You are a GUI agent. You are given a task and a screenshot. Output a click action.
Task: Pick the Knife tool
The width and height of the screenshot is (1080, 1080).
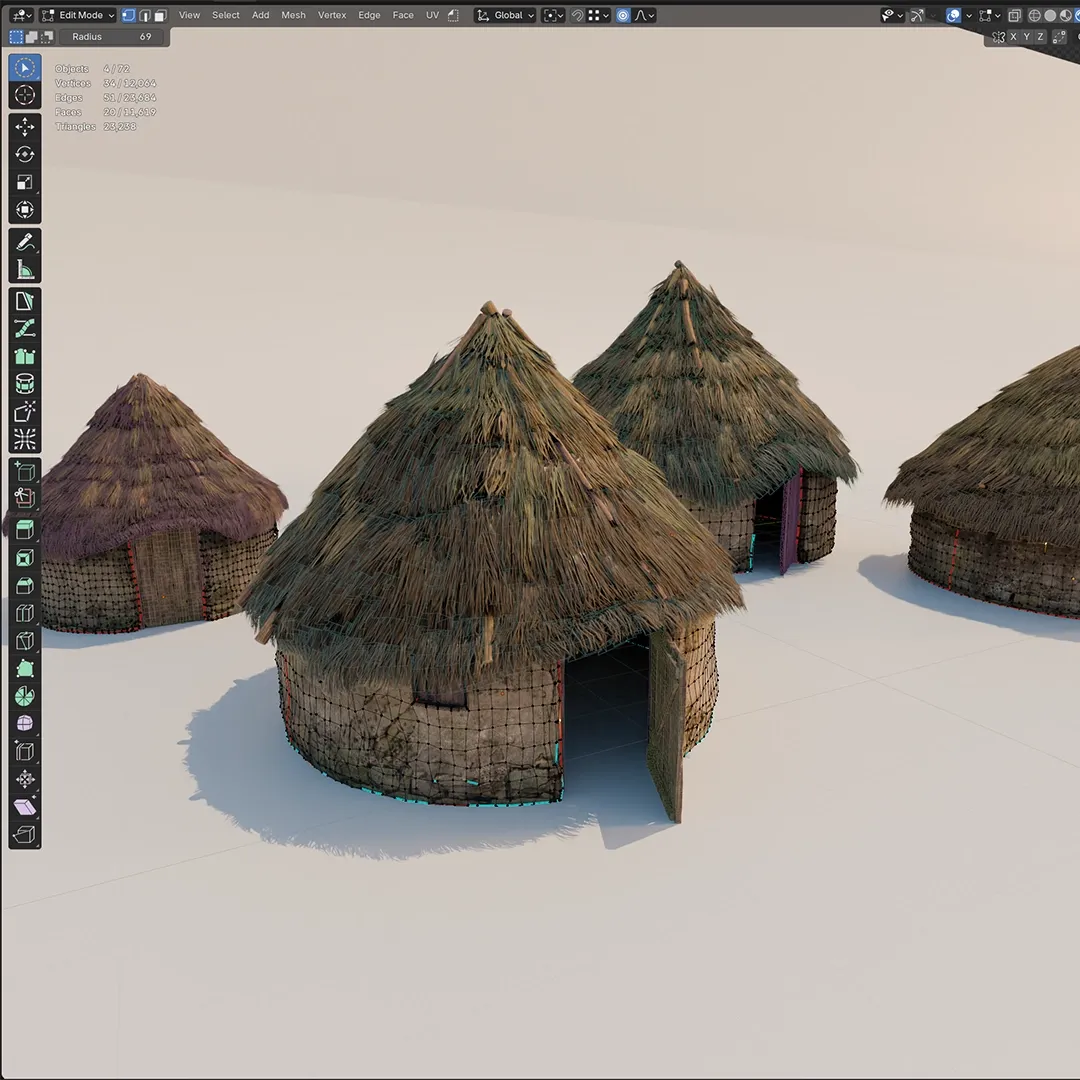coord(25,641)
